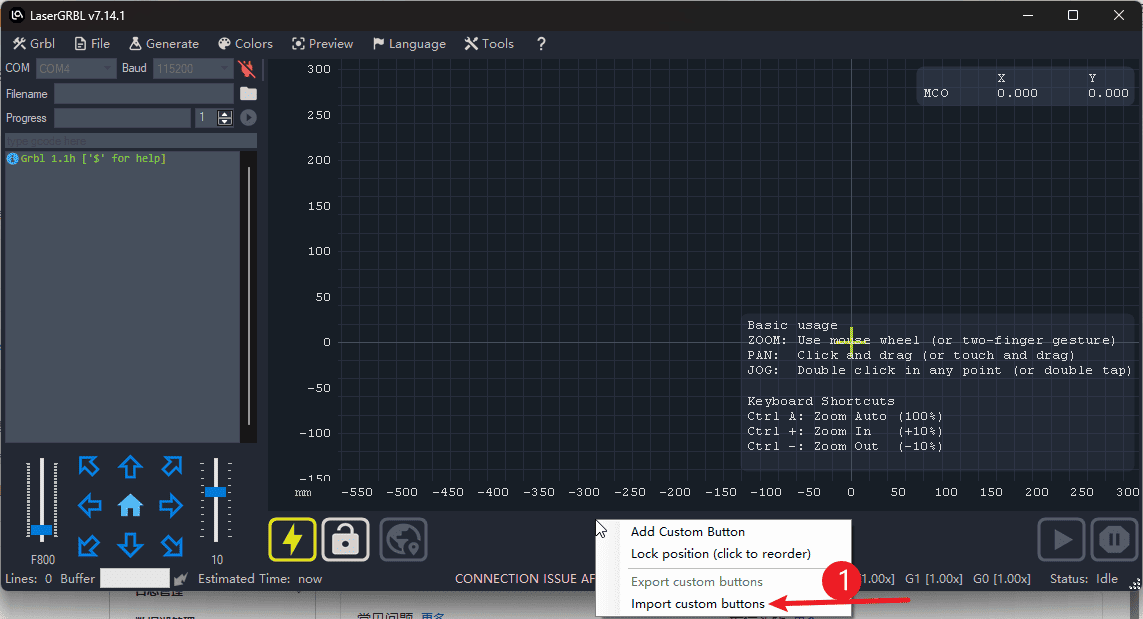
Task: Click the padlock unlock button
Action: (x=346, y=540)
